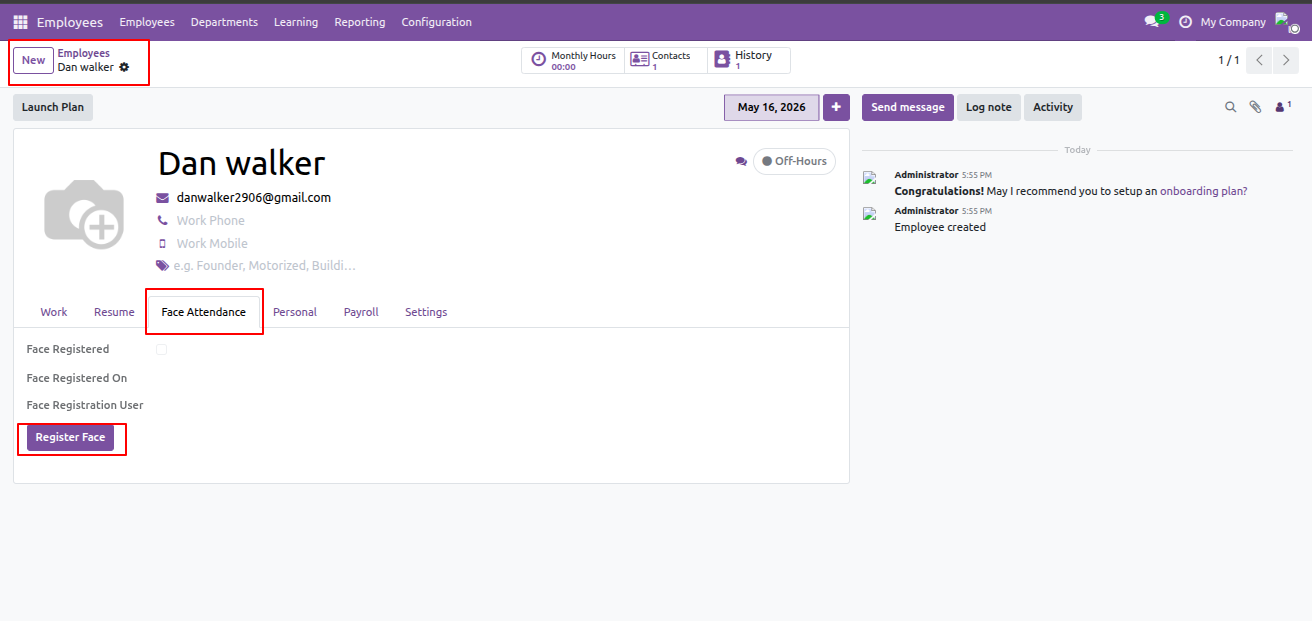Screen dimensions: 1312x621
Task: Click the work phone icon
Action: 163,220
